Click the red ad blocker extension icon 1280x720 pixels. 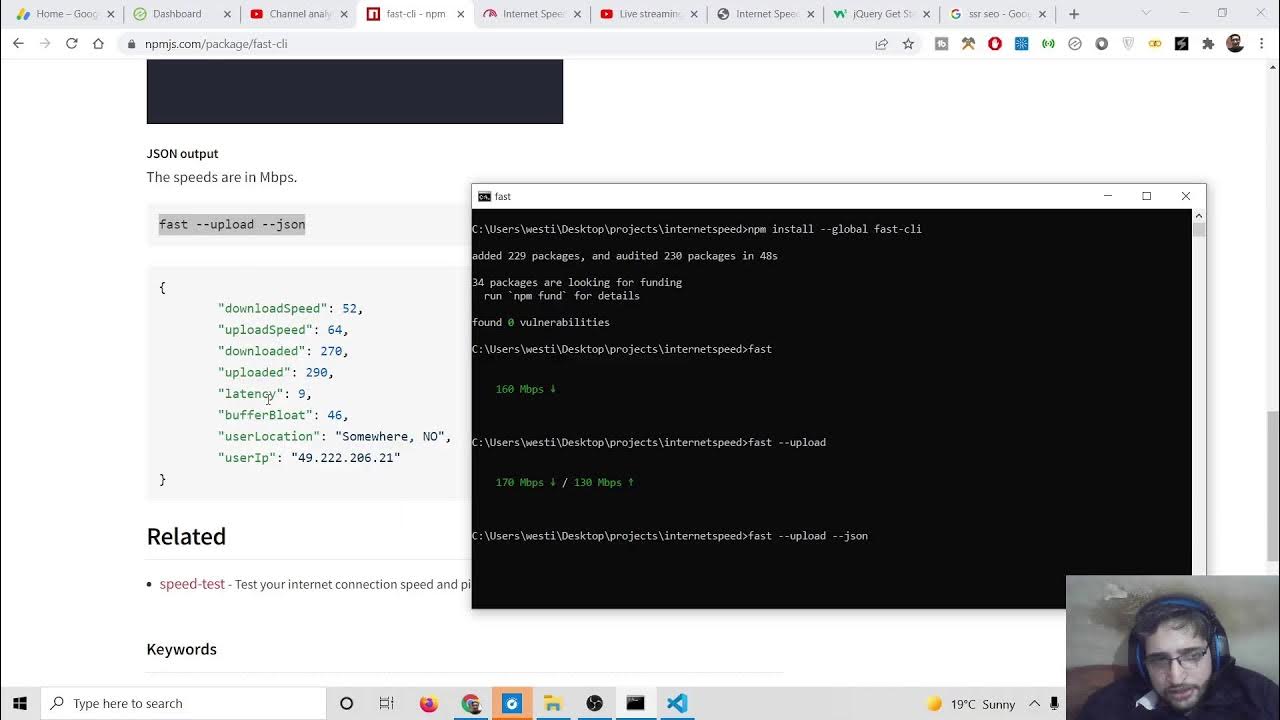click(995, 44)
